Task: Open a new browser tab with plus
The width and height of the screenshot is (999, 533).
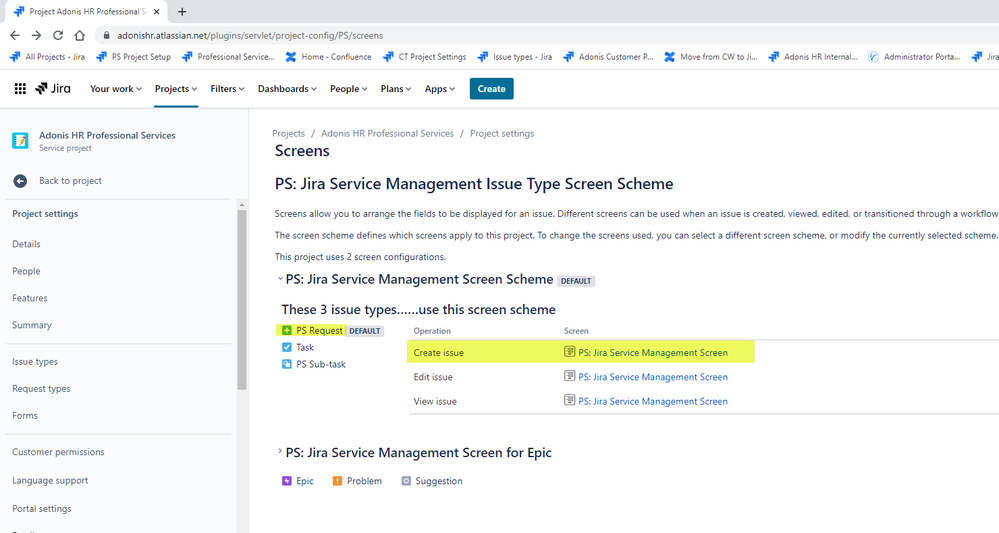Action: [182, 11]
